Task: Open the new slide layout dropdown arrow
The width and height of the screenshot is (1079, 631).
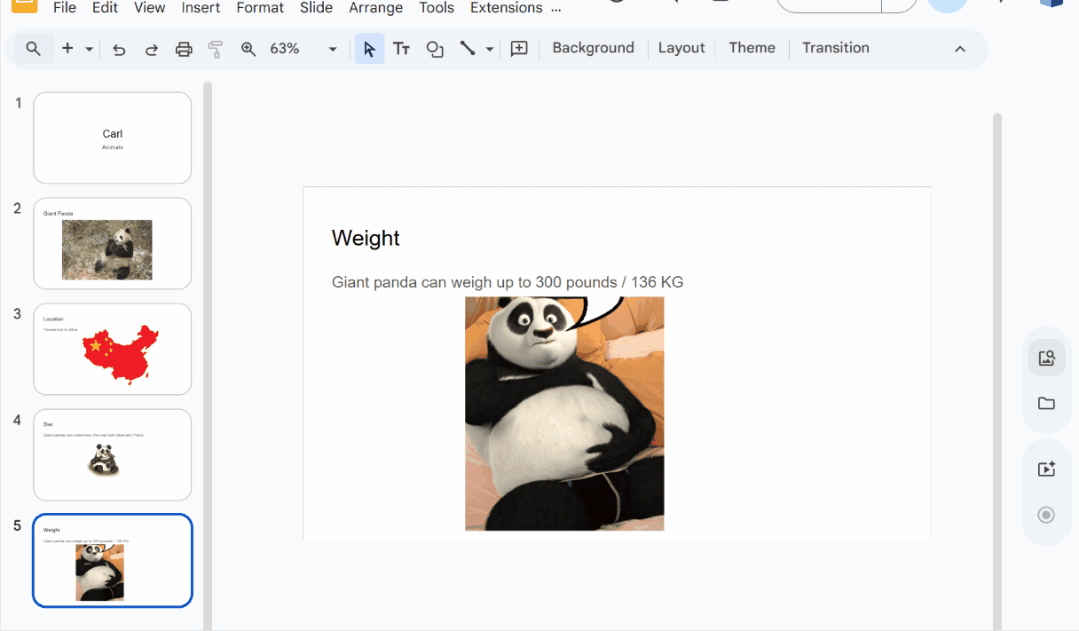Action: (89, 49)
